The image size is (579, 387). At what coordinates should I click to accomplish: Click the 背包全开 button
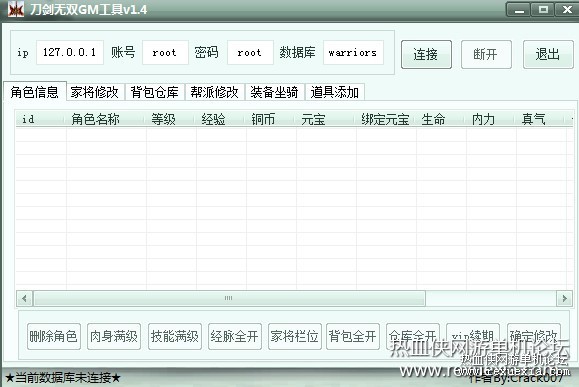[x=353, y=336]
